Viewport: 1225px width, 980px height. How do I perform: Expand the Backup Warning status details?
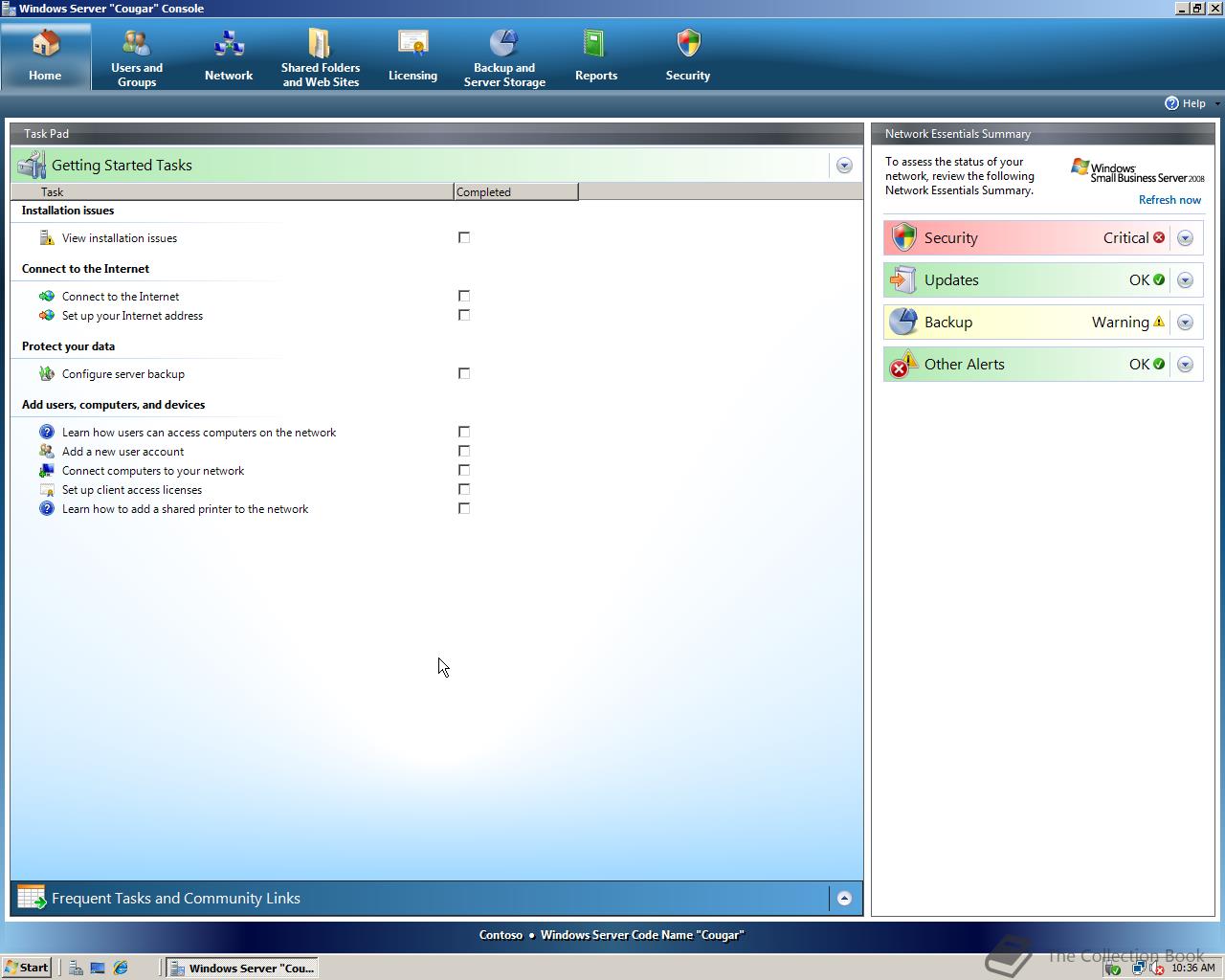(x=1185, y=323)
